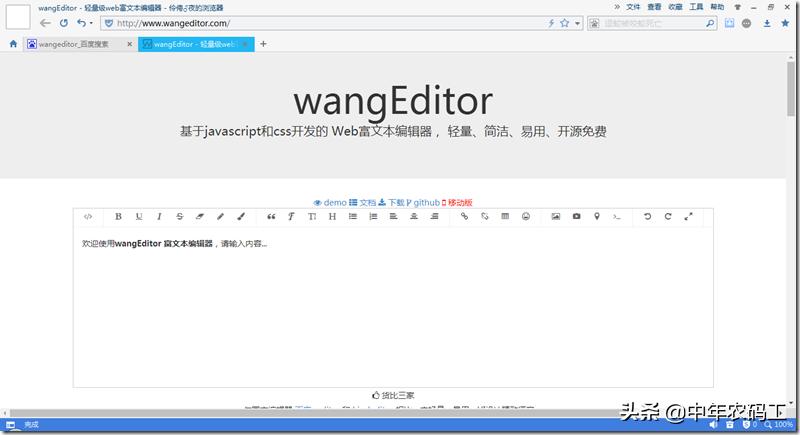Apply bold formatting with B icon

click(118, 217)
